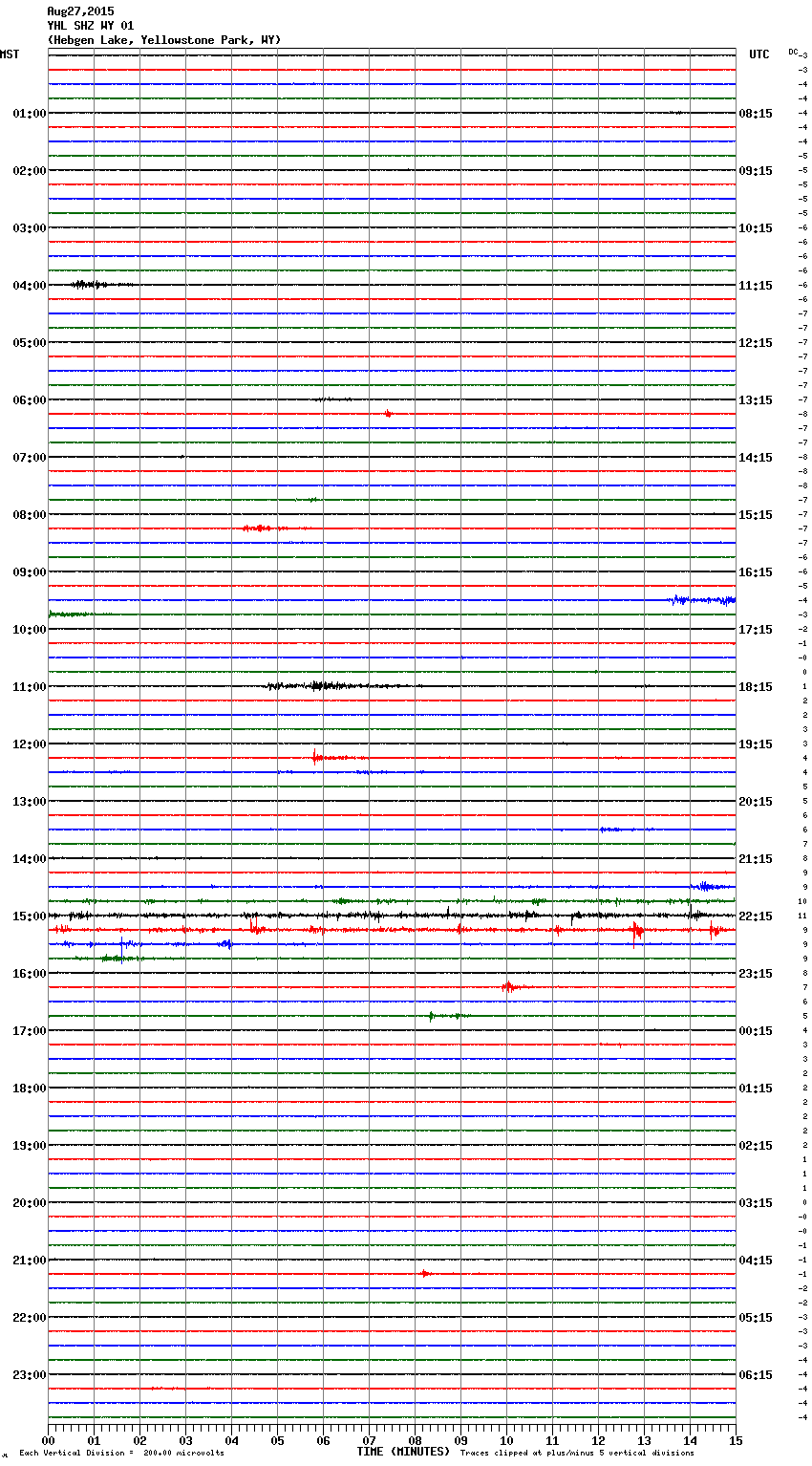
Task: Select the 19:00 MST hour label
Action: click(x=29, y=1146)
